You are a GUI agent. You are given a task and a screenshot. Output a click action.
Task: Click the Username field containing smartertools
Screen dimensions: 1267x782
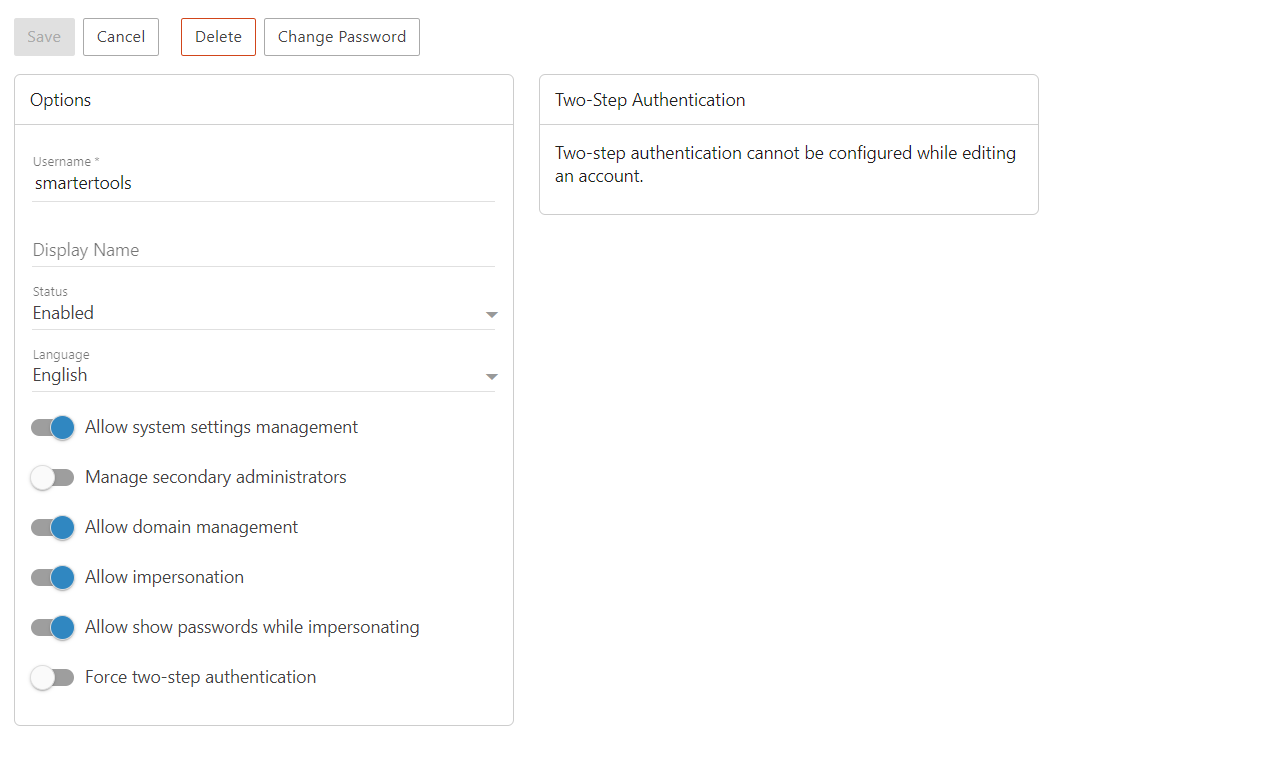tap(263, 184)
